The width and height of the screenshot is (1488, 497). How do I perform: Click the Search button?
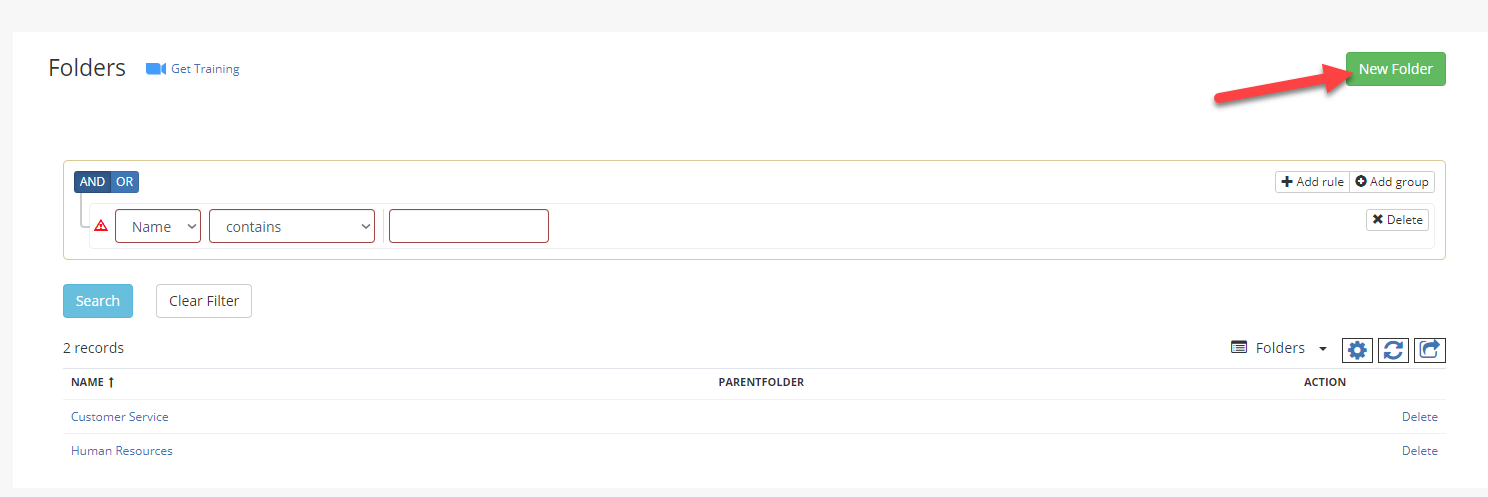(98, 301)
